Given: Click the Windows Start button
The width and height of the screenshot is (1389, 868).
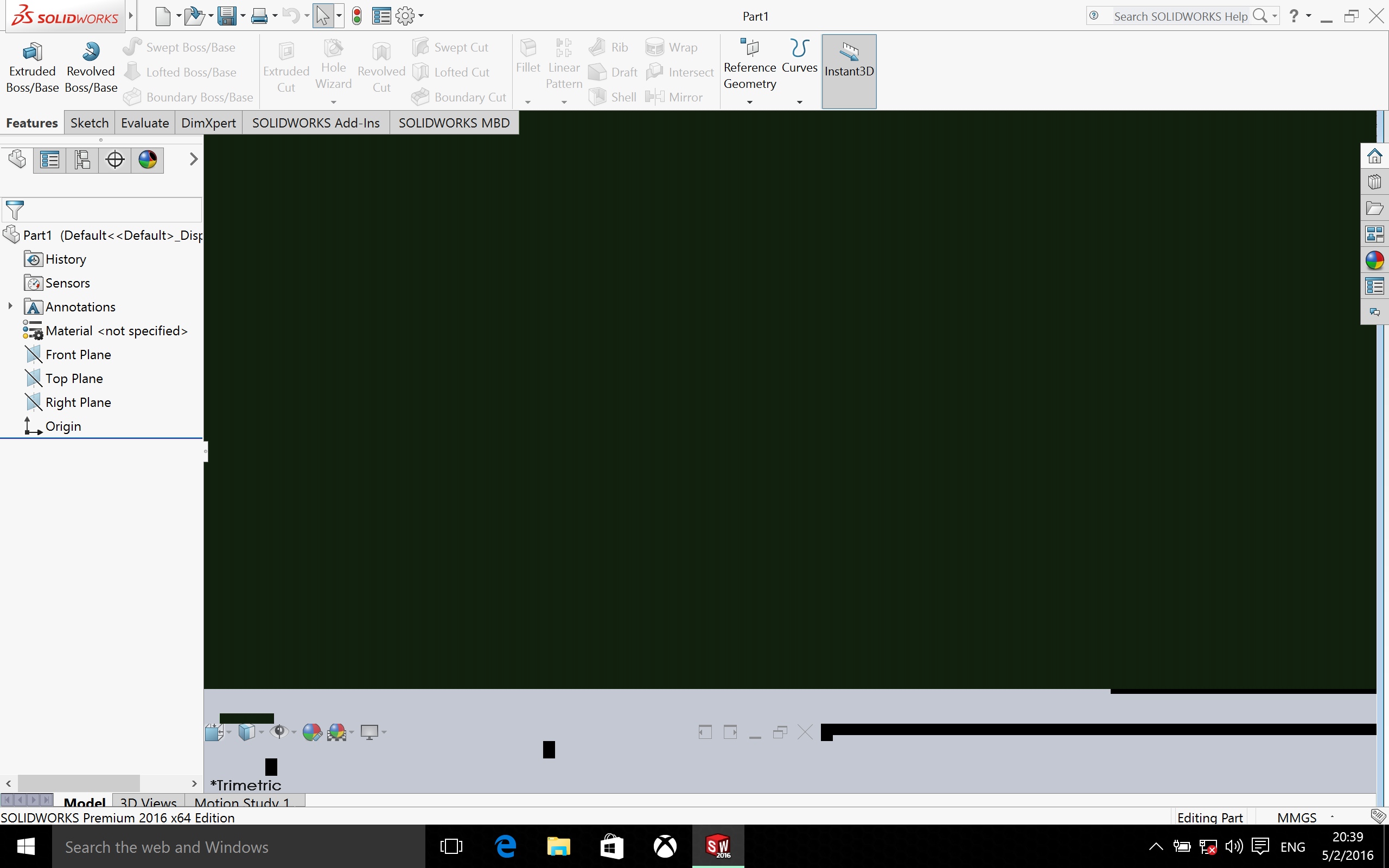Looking at the screenshot, I should tap(26, 846).
